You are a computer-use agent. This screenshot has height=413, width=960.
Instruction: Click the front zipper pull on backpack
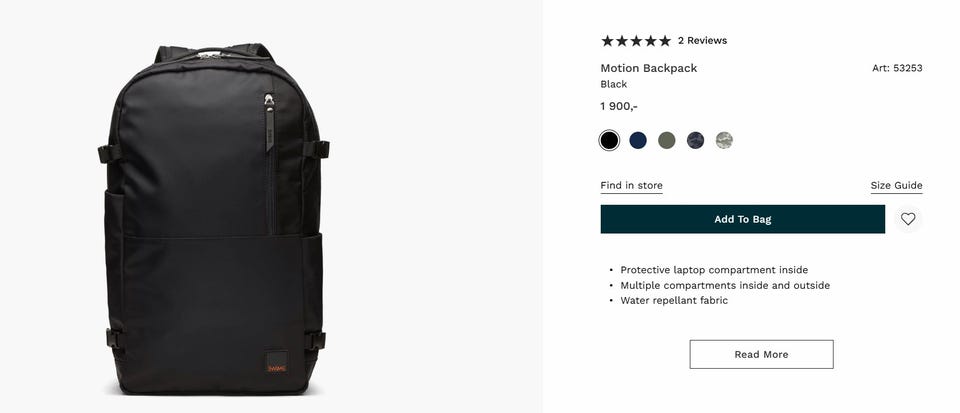[269, 122]
